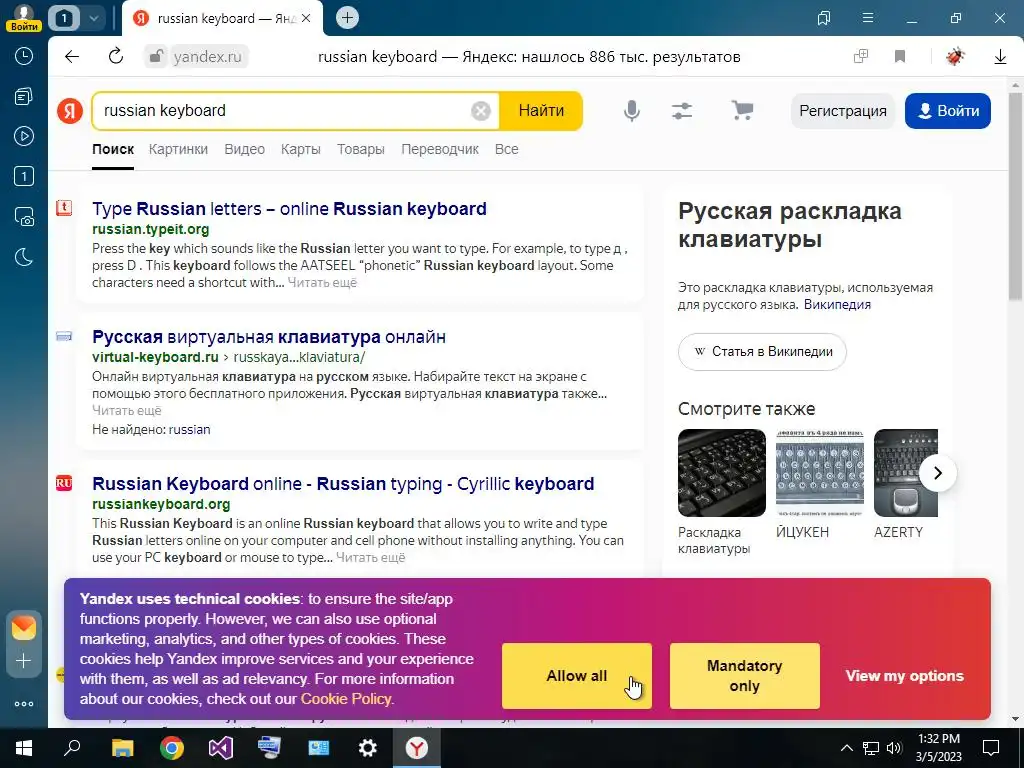Switch to the Картинки tab
The height and width of the screenshot is (768, 1024).
[x=178, y=149]
